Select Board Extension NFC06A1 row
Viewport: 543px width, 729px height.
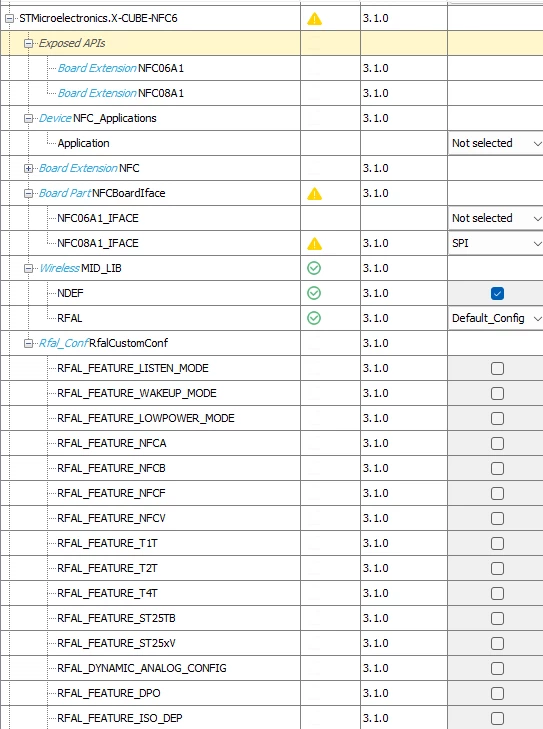[x=121, y=68]
